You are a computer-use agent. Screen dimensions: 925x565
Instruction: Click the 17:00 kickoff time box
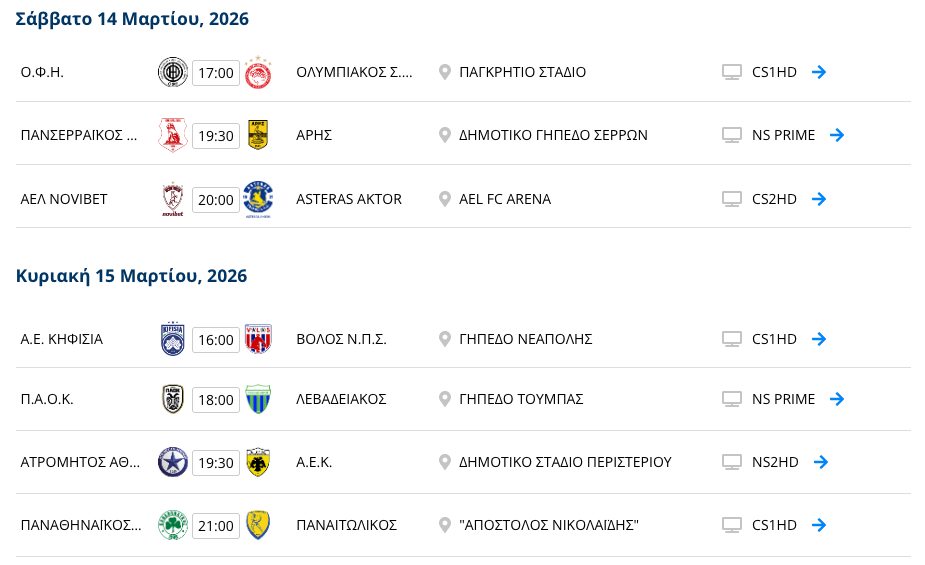(216, 73)
